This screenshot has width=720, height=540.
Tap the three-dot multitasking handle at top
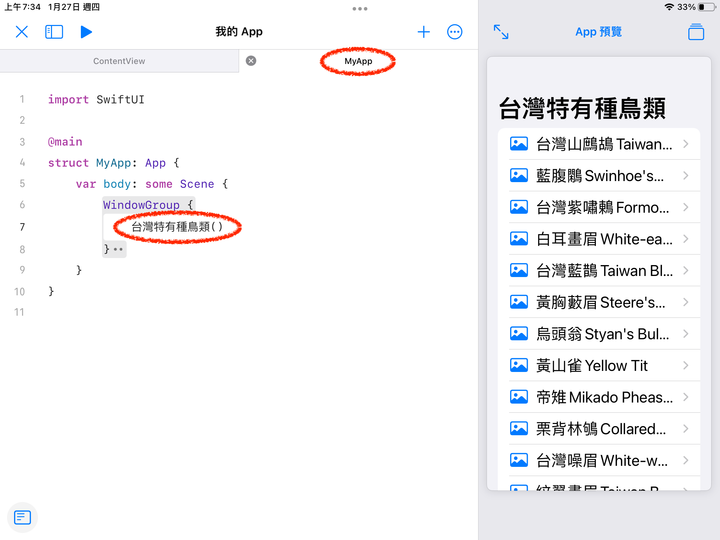click(360, 9)
